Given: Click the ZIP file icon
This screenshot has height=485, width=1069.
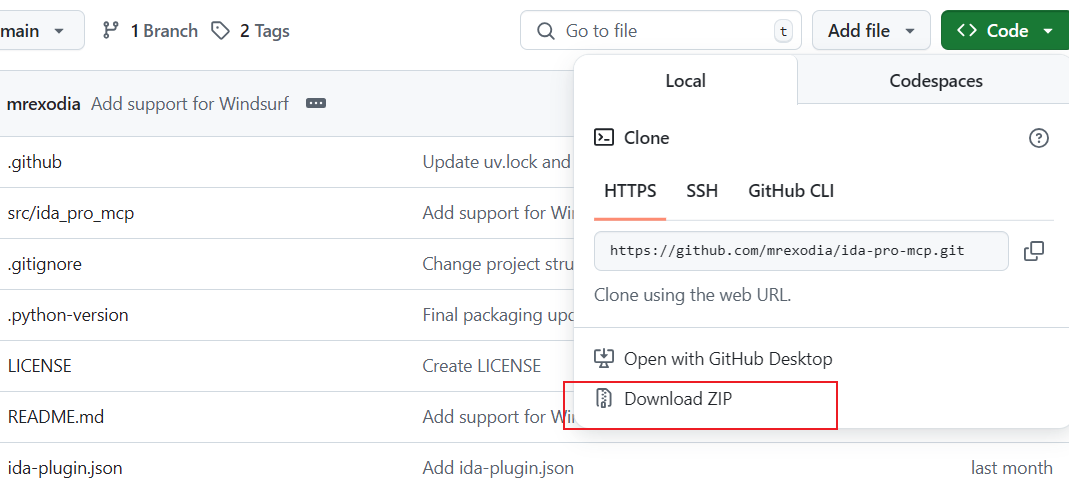Looking at the screenshot, I should [604, 398].
